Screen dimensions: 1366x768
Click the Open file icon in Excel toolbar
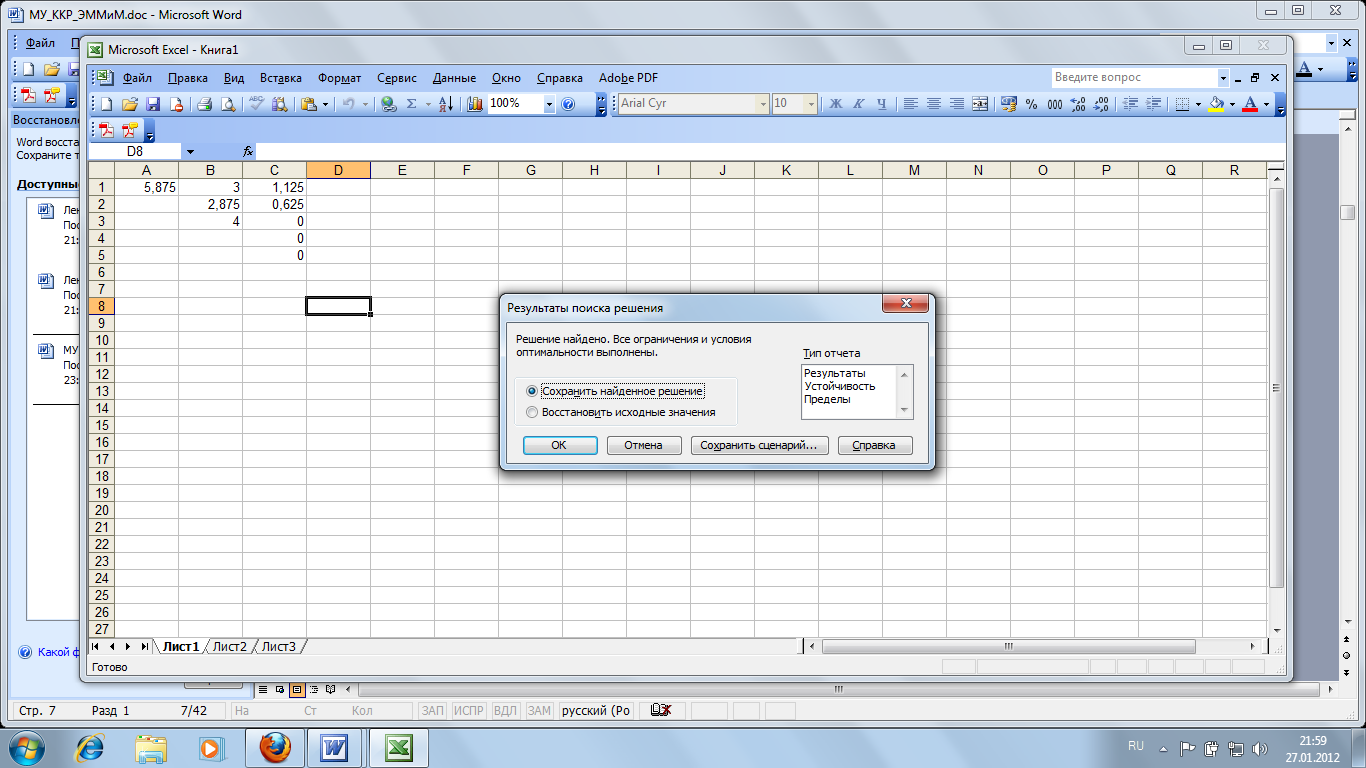pyautogui.click(x=130, y=104)
